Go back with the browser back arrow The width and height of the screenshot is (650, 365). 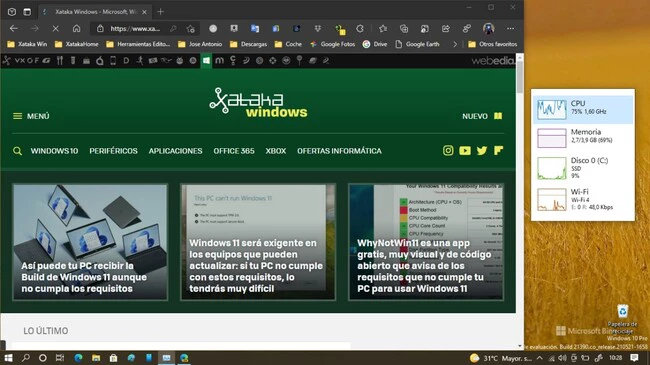(x=14, y=28)
